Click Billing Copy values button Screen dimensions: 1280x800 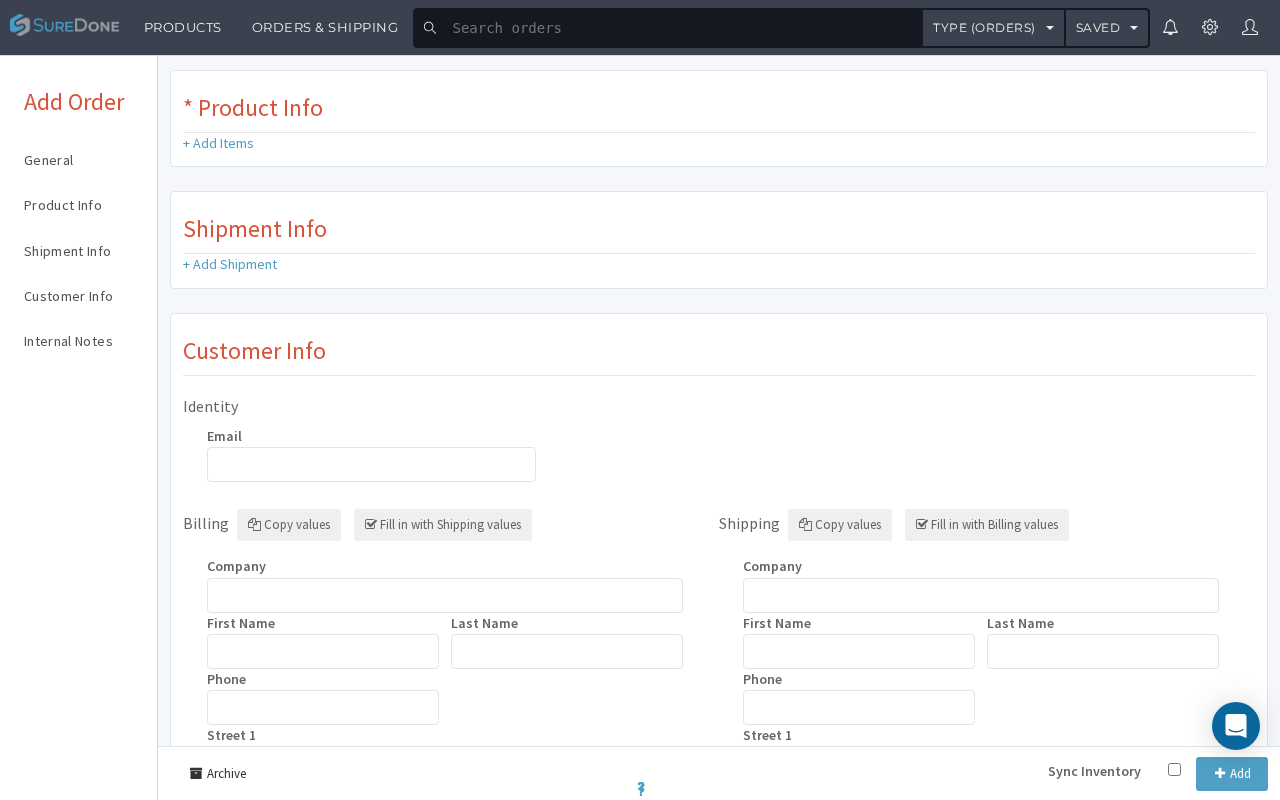[x=289, y=525]
